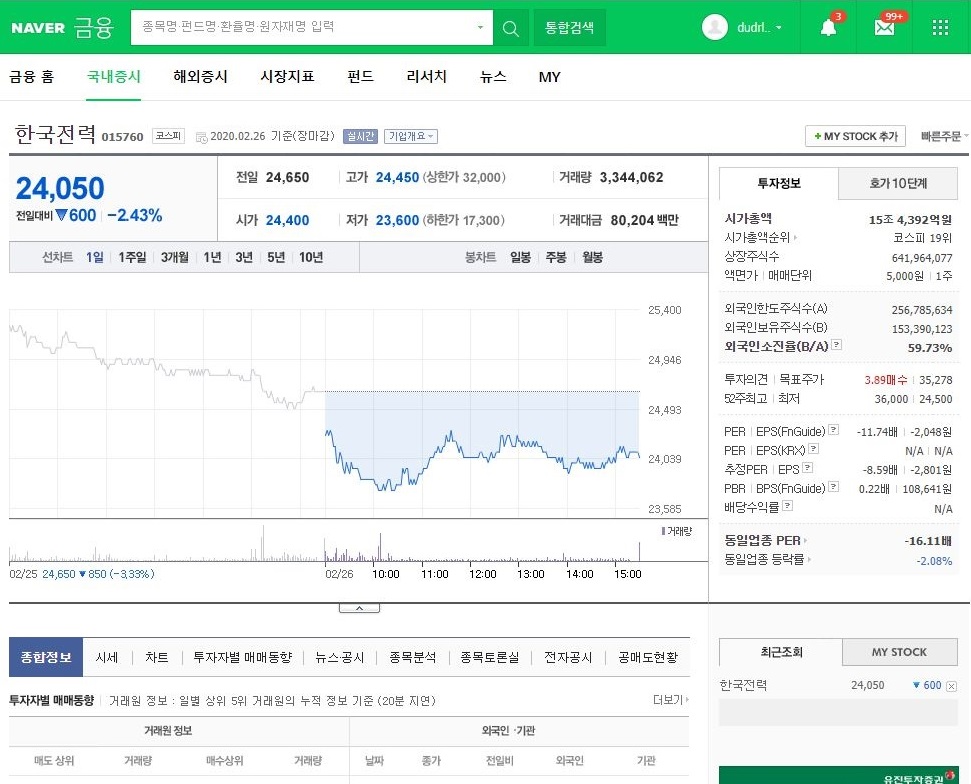
Task: Remove 한국전력 from recent list with X
Action: point(951,686)
